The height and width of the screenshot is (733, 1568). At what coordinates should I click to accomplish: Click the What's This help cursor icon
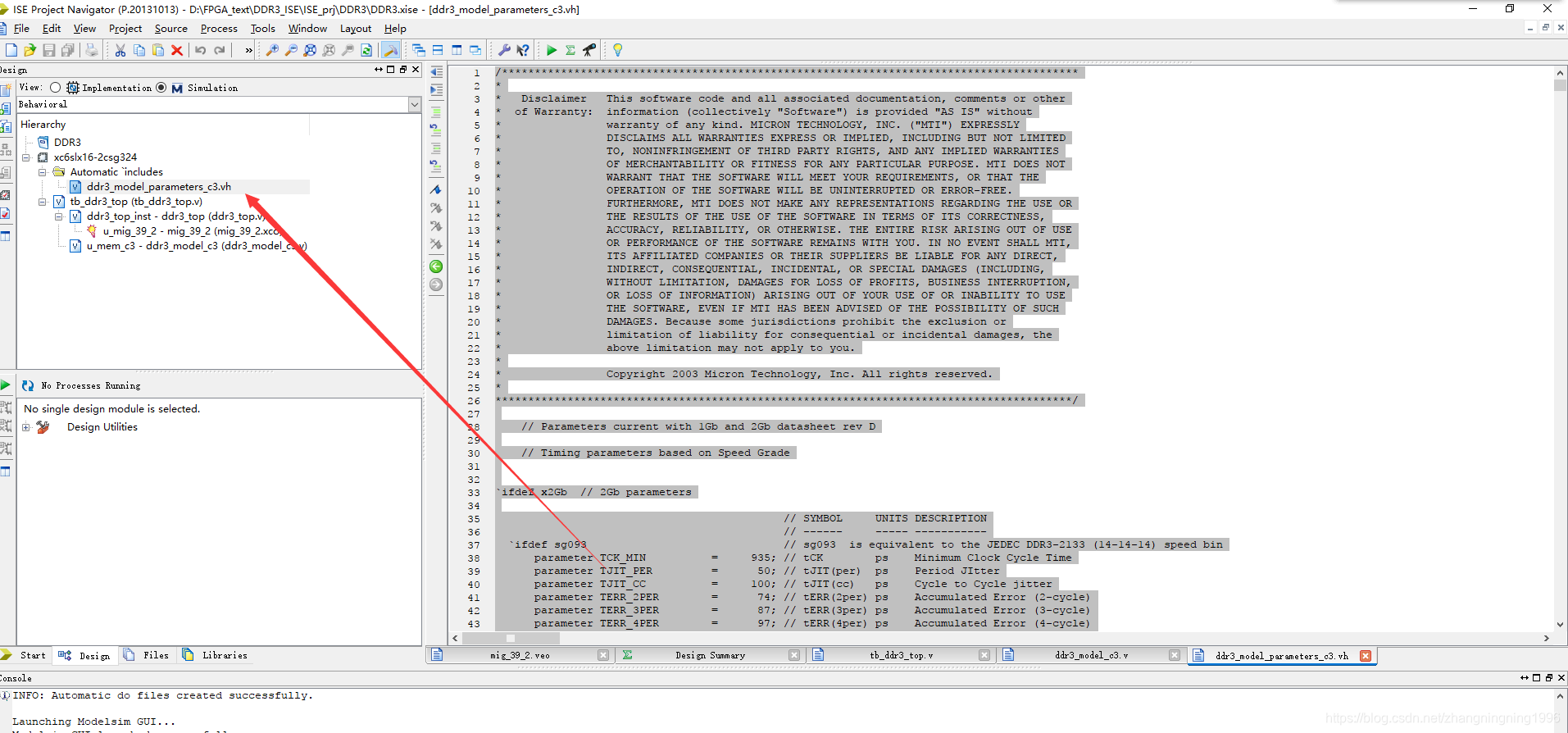(523, 50)
